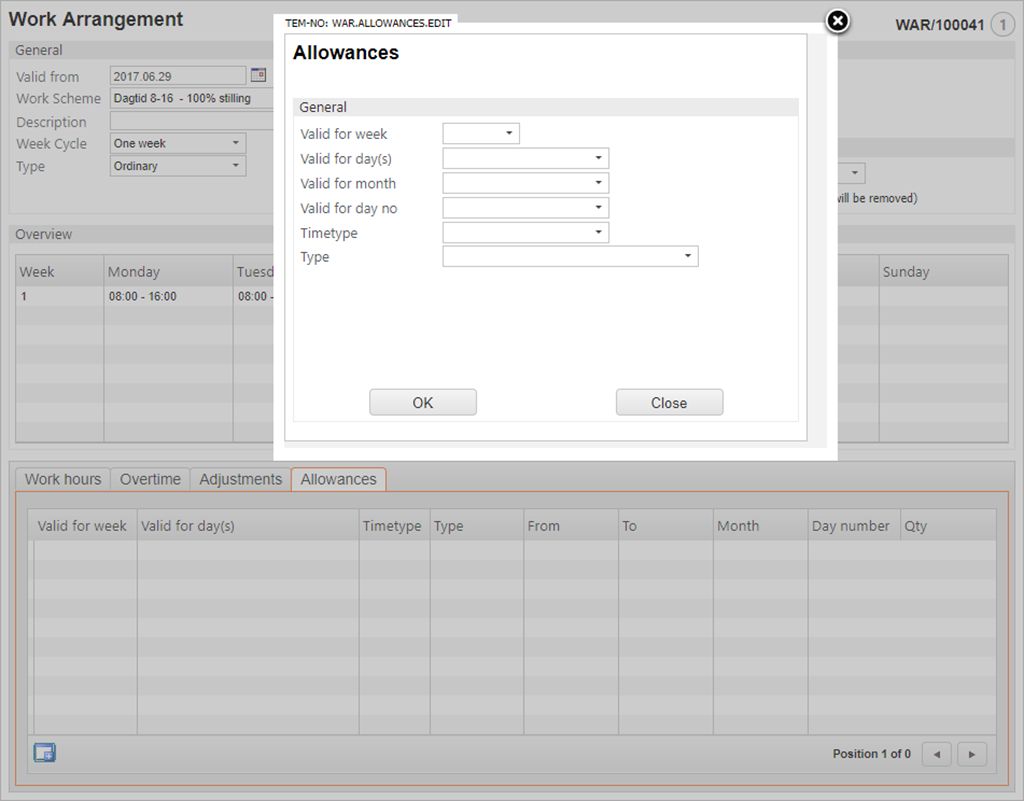Open the Valid for week dropdown
The height and width of the screenshot is (801, 1024).
(x=481, y=134)
